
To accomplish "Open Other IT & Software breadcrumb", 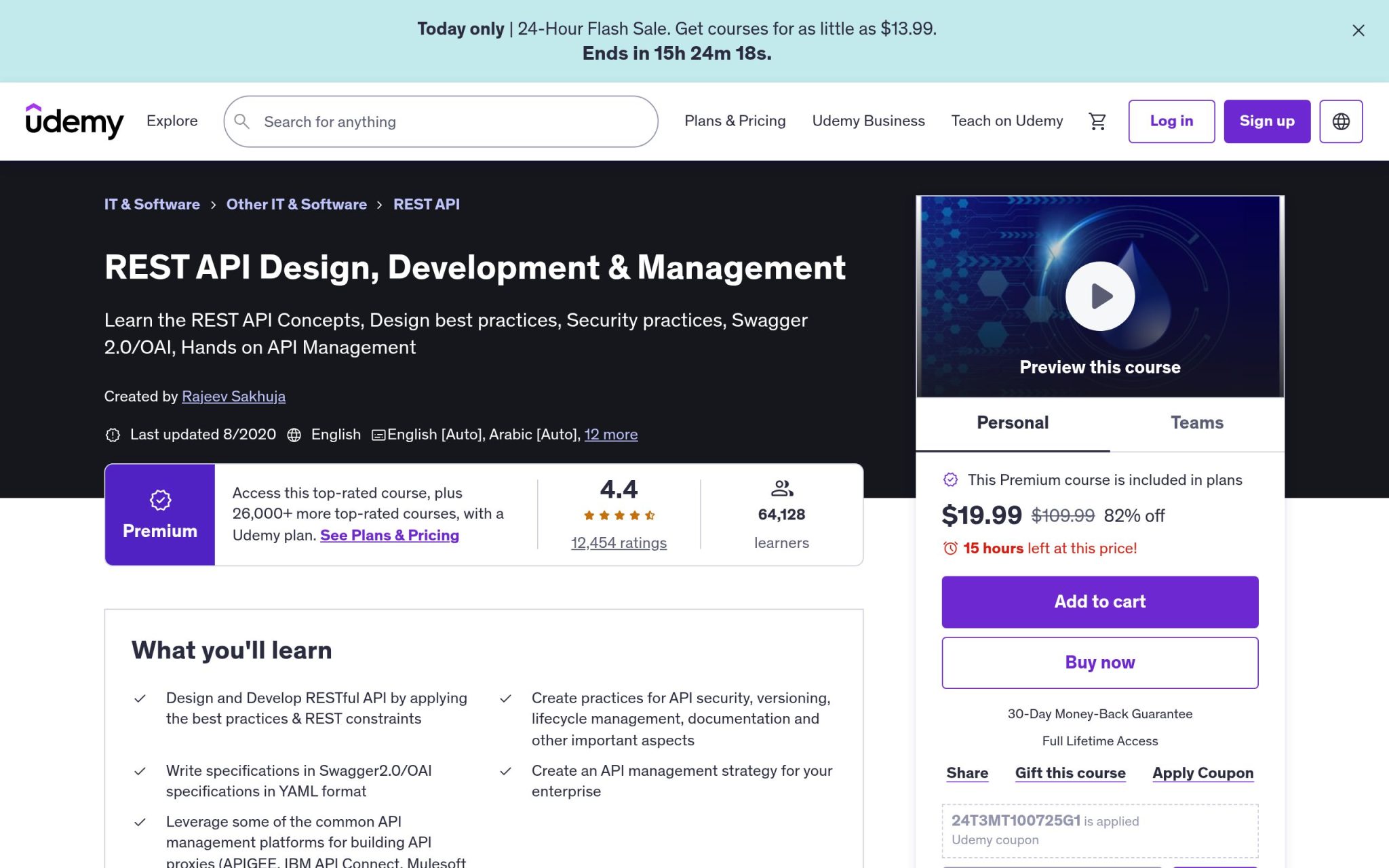I will pos(296,204).
